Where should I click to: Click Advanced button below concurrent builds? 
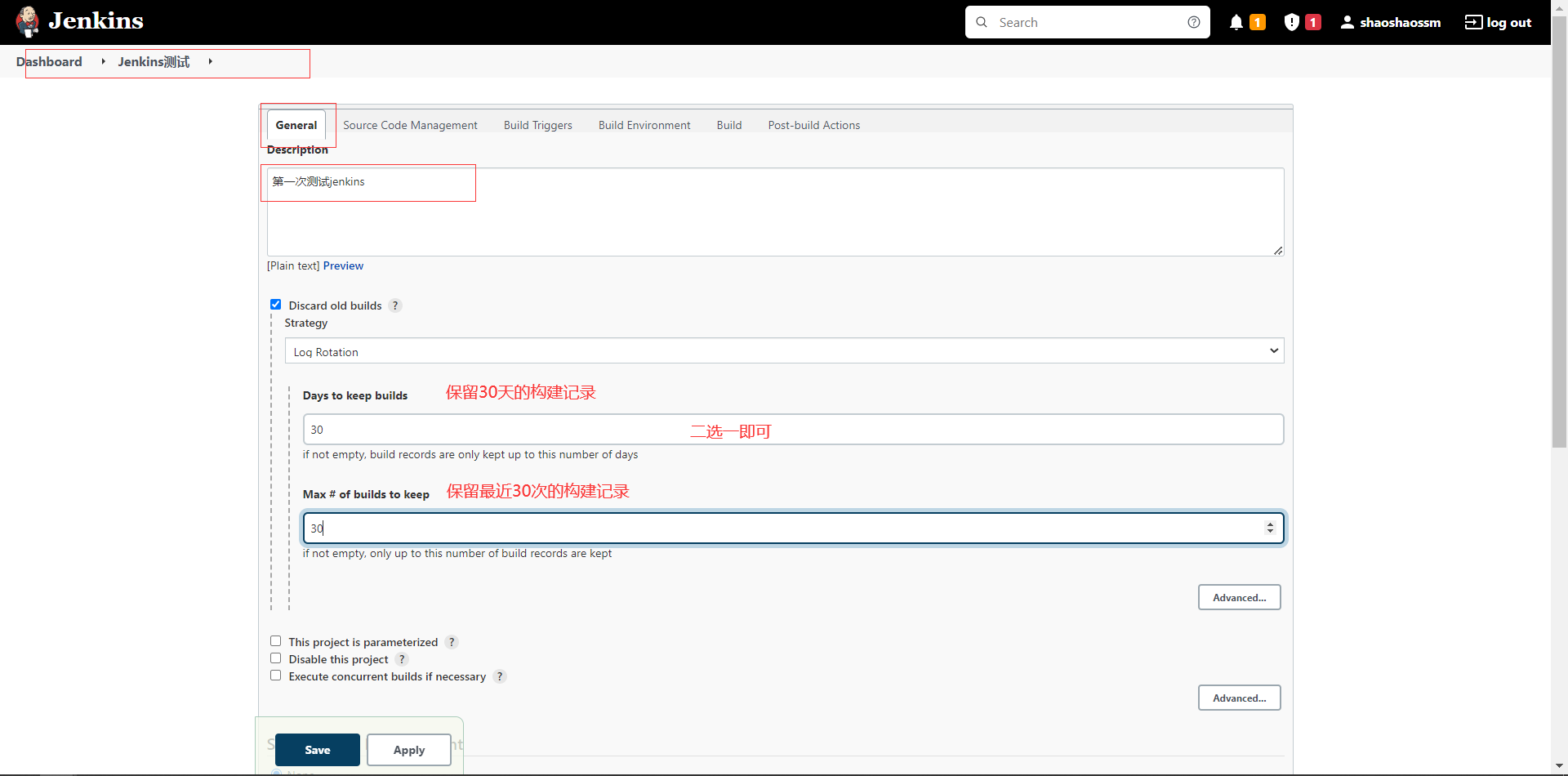[1240, 698]
